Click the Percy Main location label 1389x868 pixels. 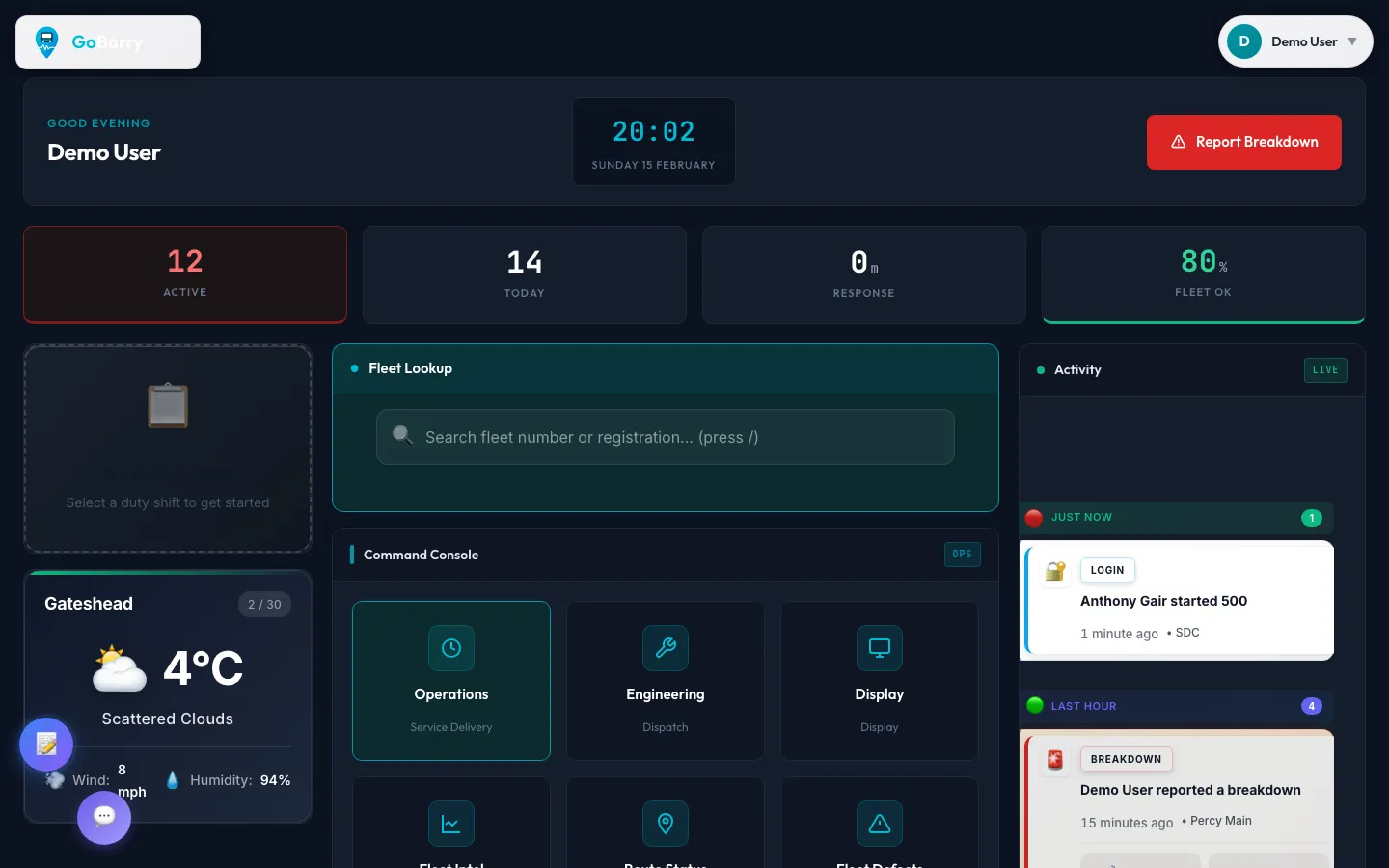(x=1221, y=821)
